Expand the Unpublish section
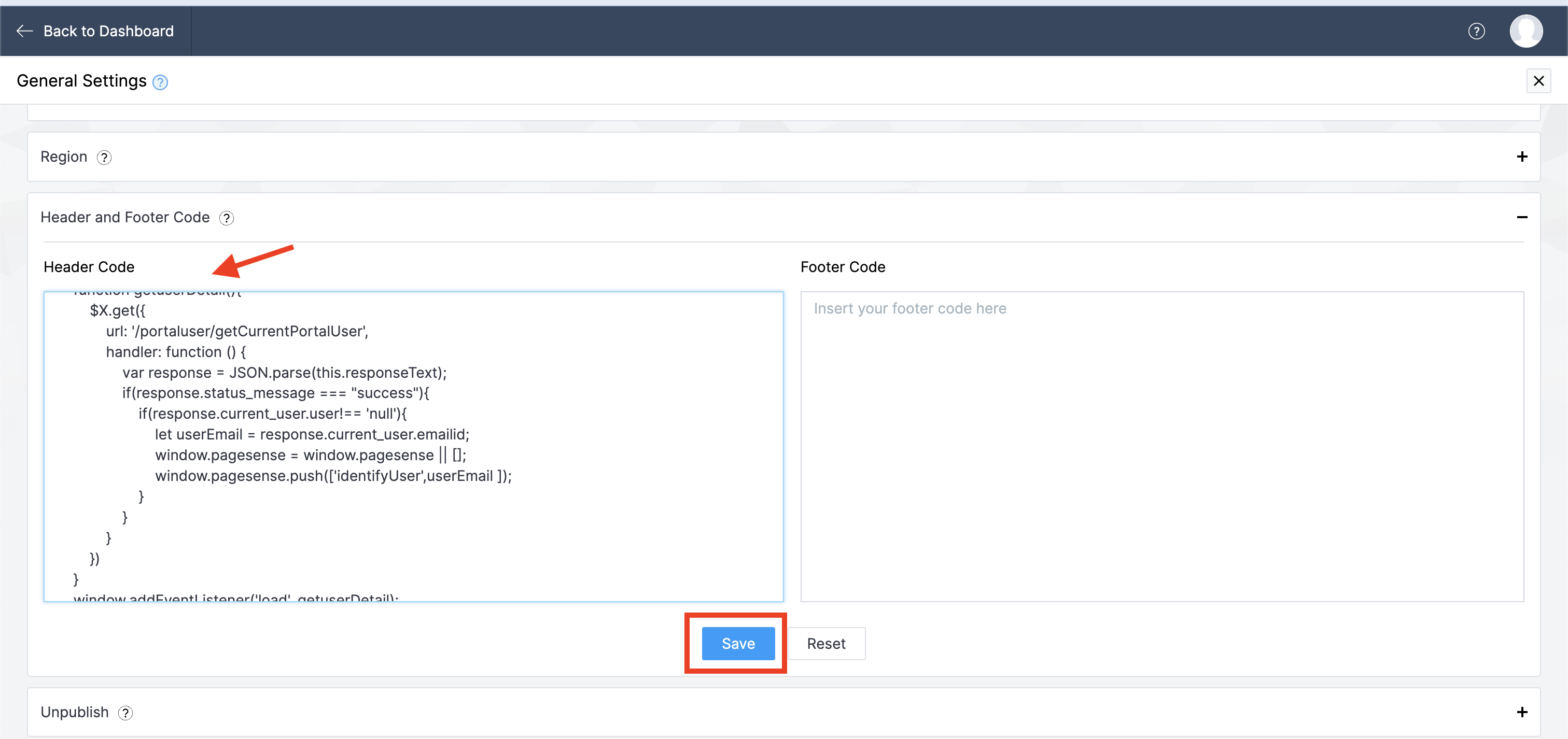 pos(1522,712)
